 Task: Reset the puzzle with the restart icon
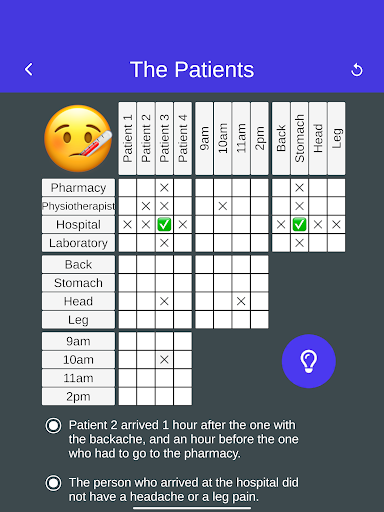click(x=357, y=70)
